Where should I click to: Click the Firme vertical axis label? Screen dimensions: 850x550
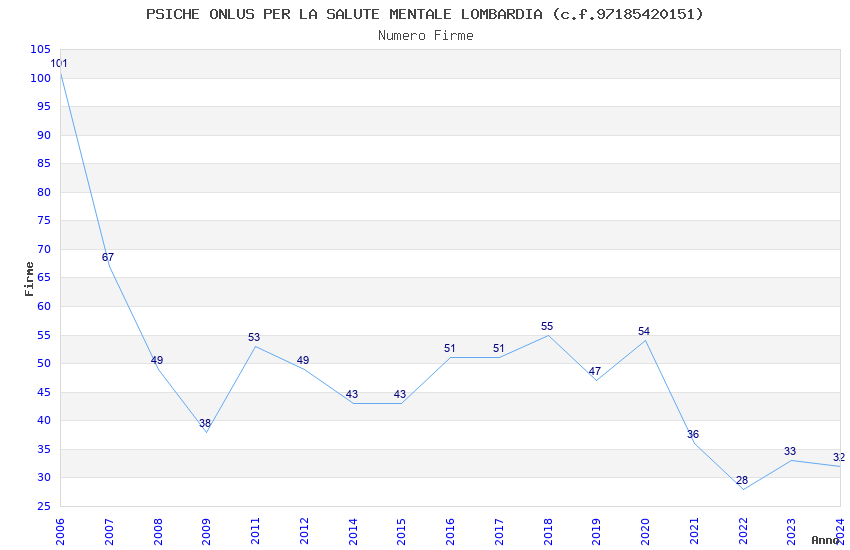coord(29,279)
